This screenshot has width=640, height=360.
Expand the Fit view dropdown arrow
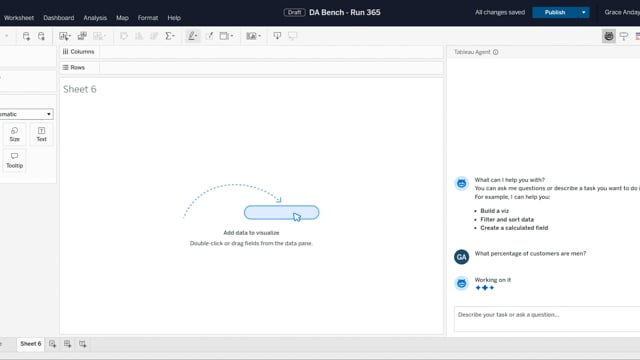pos(231,36)
